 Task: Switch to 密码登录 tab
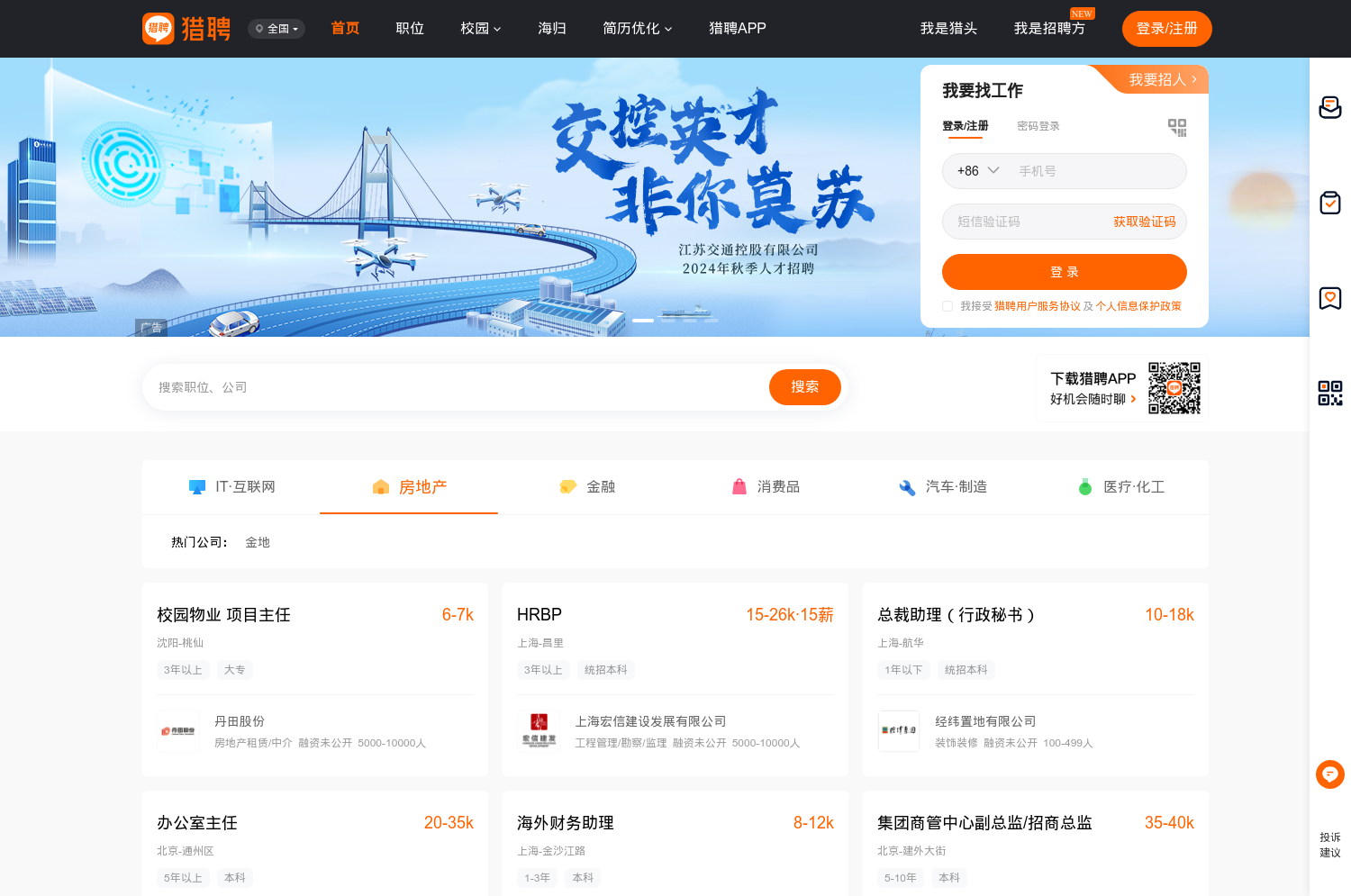[x=1038, y=126]
